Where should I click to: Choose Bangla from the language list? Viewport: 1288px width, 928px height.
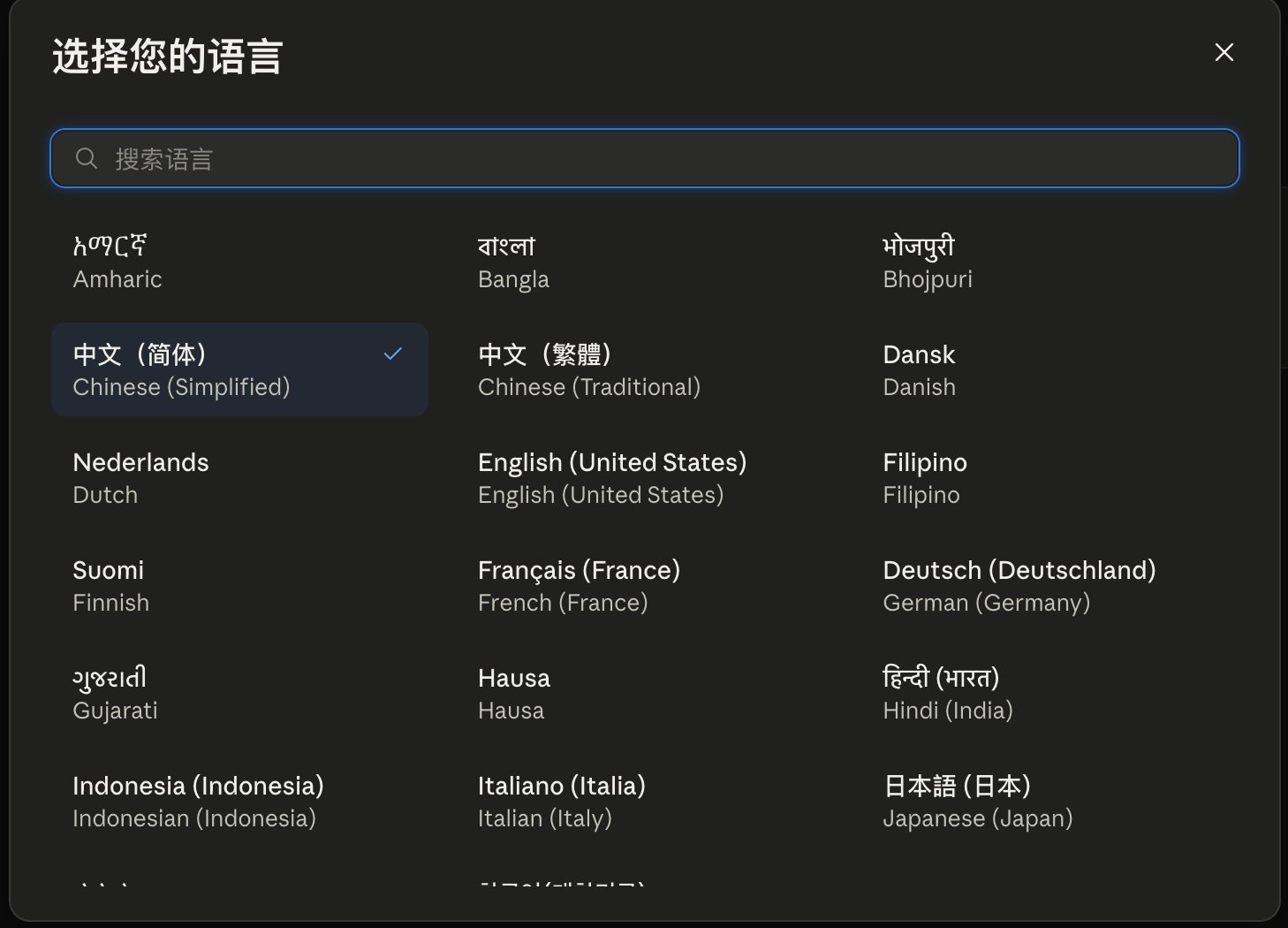click(x=645, y=262)
